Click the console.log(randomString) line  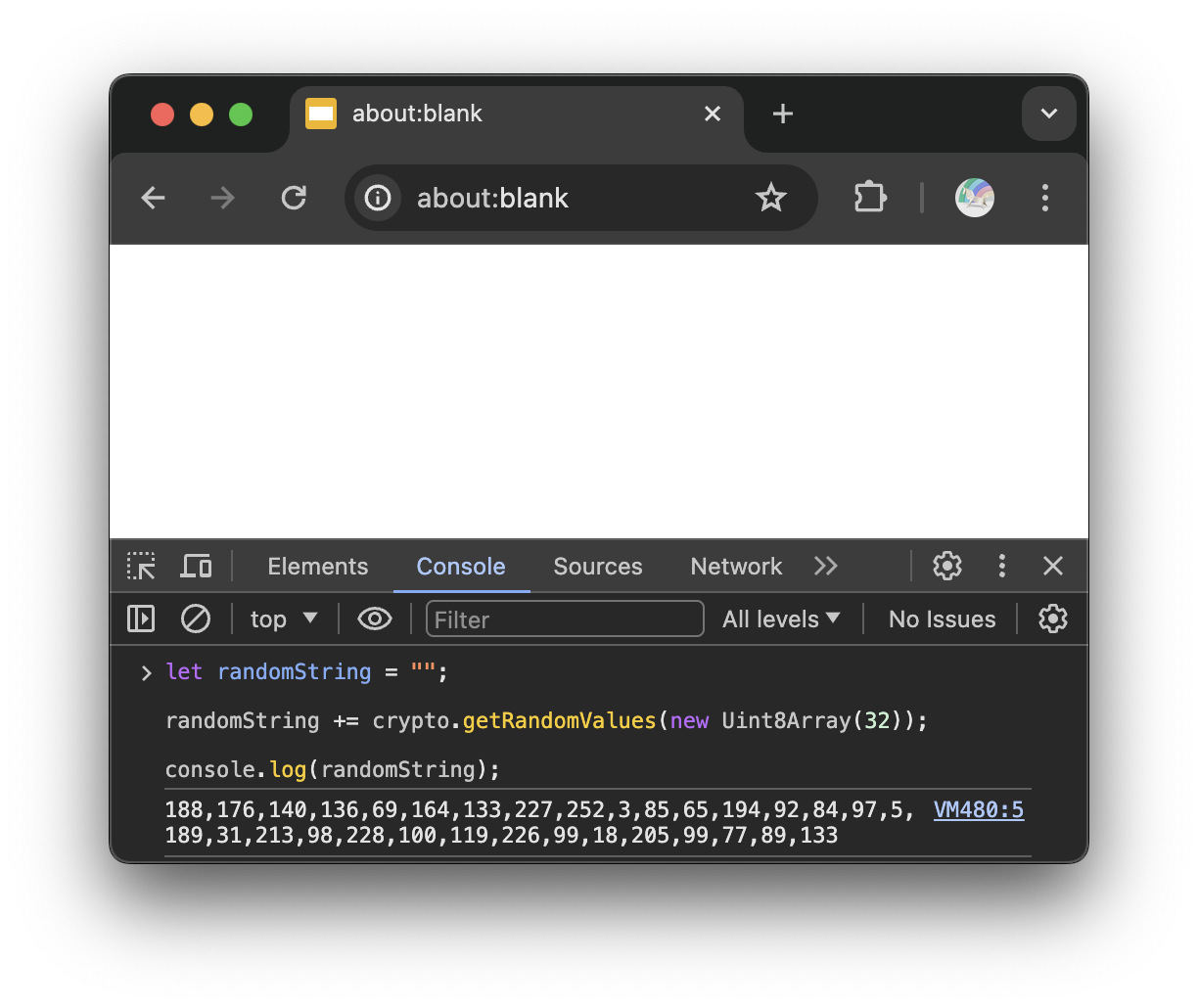[x=333, y=769]
